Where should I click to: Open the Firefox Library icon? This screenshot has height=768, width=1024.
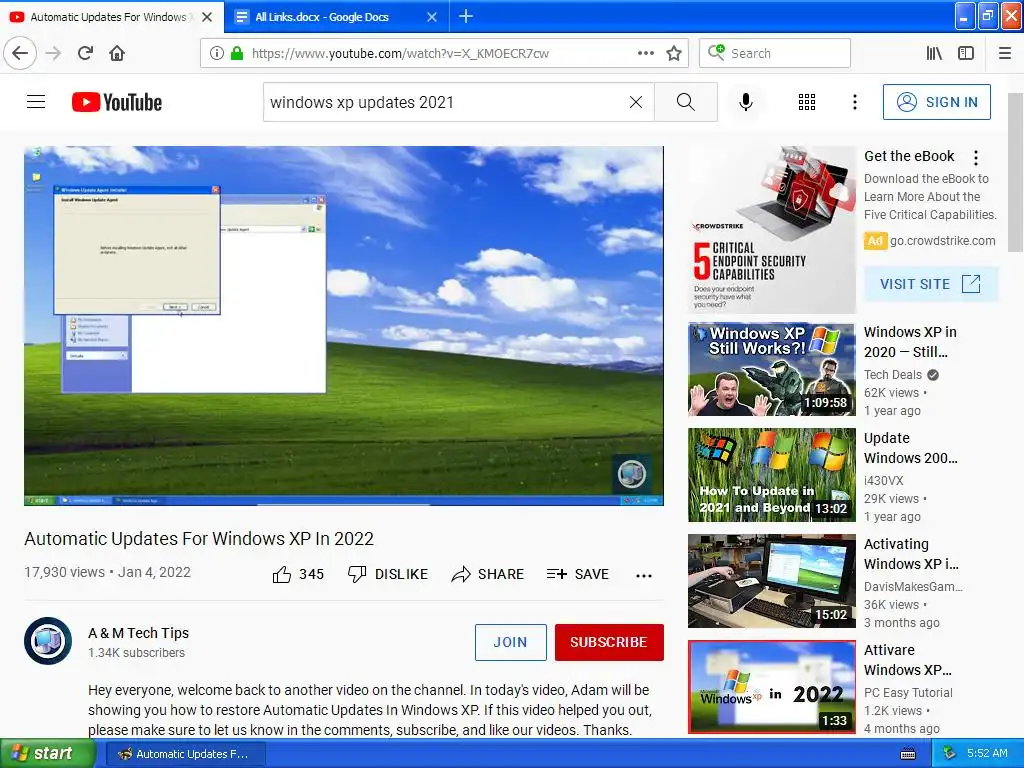click(935, 53)
